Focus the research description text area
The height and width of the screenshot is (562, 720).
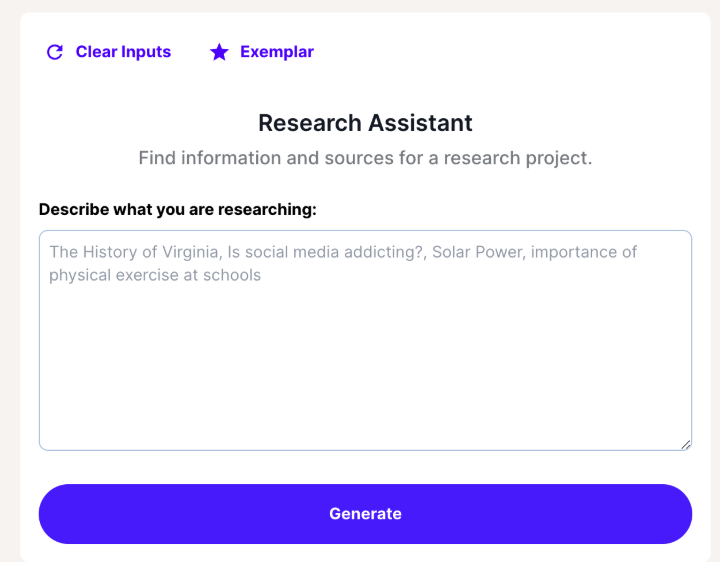[x=365, y=340]
